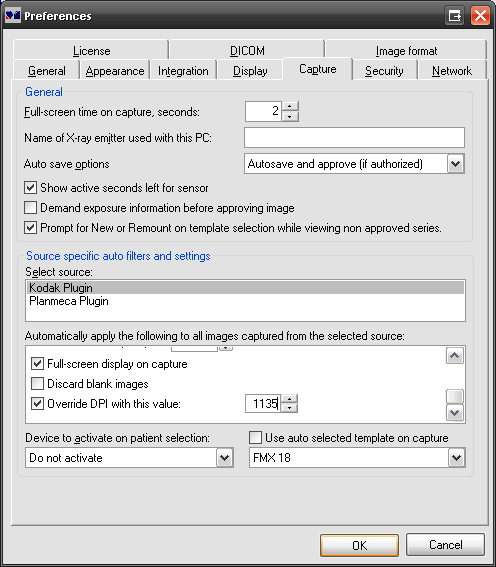
Task: Decrease full-screen time with the down arrow
Action: pyautogui.click(x=290, y=116)
